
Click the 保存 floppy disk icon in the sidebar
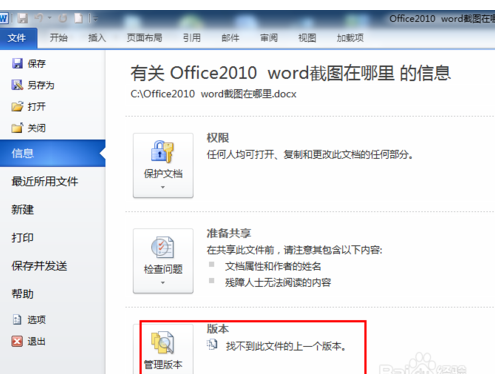(x=17, y=63)
